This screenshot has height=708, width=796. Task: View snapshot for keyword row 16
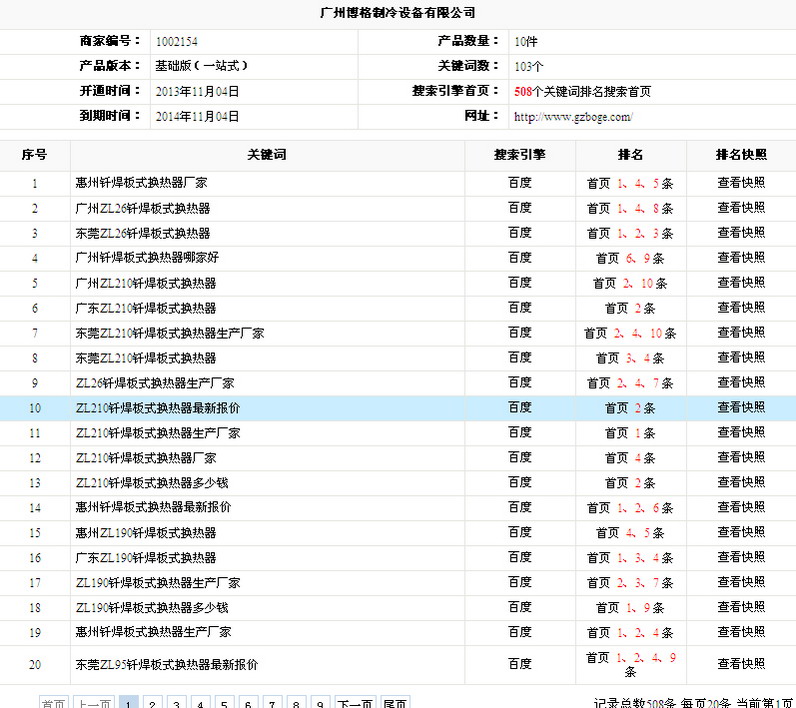pos(741,557)
